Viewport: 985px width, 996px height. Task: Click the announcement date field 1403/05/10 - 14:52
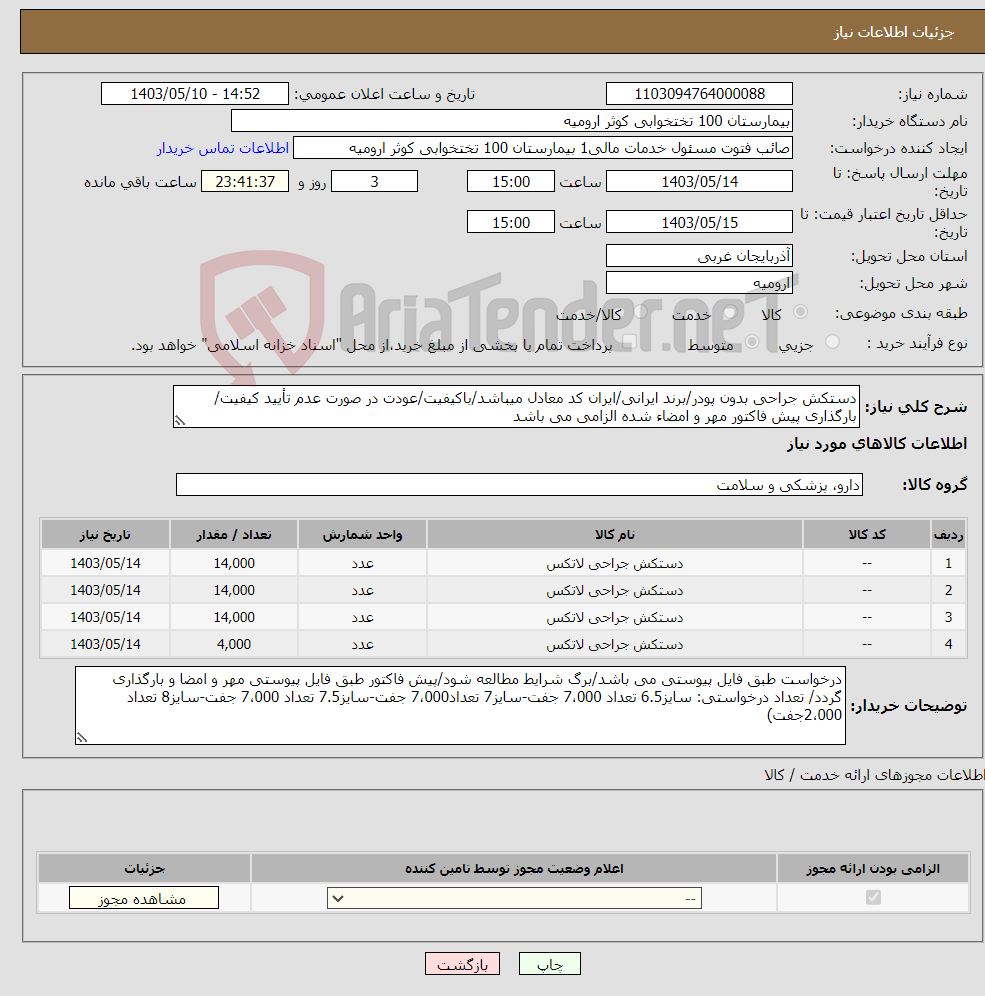195,94
